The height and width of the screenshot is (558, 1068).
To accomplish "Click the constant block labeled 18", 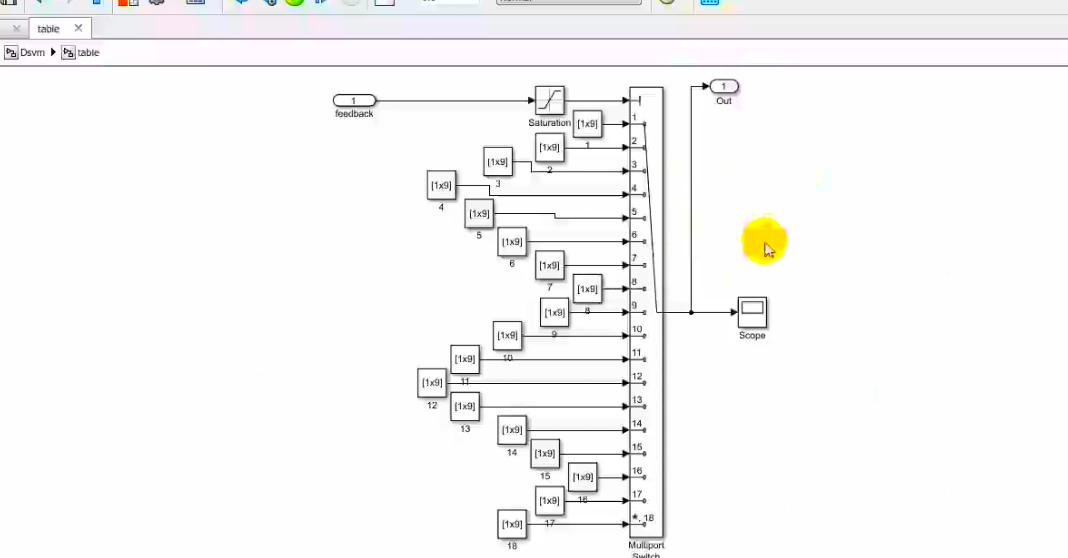I will click(511, 523).
